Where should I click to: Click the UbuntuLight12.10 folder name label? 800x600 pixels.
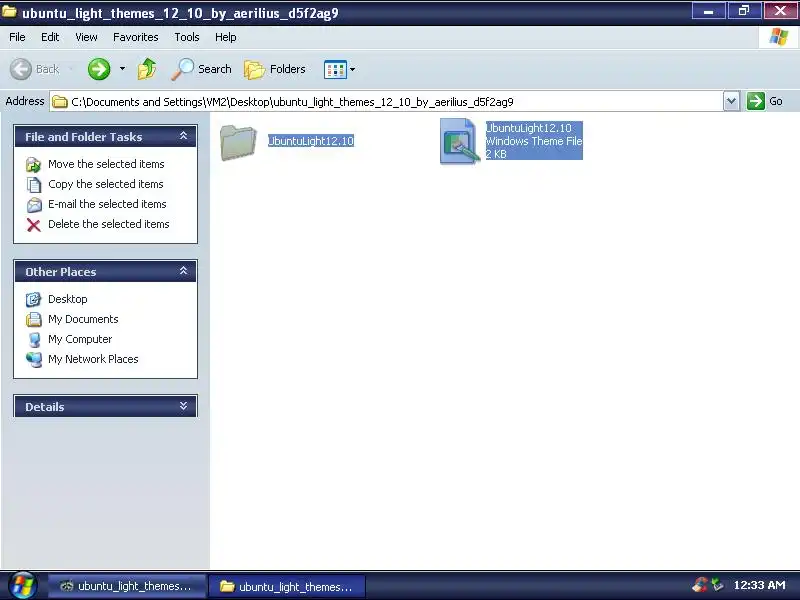(311, 141)
